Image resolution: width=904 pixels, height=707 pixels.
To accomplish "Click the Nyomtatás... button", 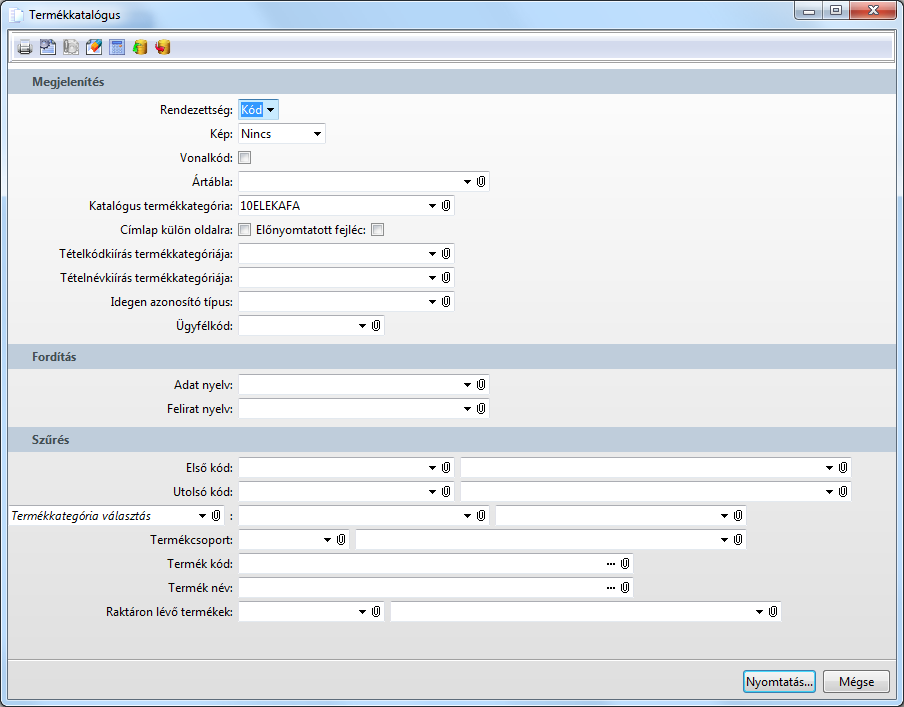I will pos(779,682).
